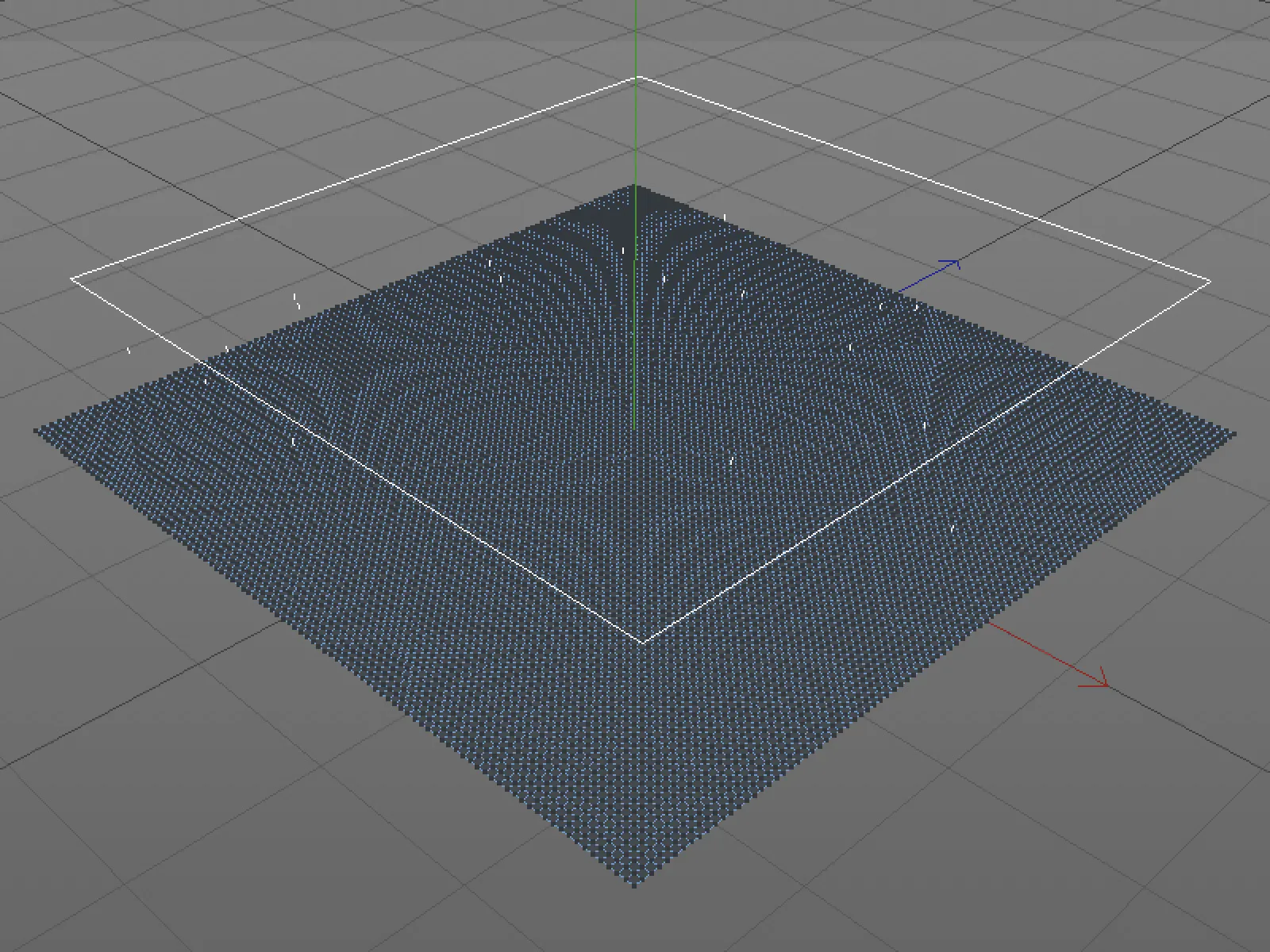Click the blue Z-axis arrow handle
The height and width of the screenshot is (952, 1270).
pyautogui.click(x=950, y=264)
